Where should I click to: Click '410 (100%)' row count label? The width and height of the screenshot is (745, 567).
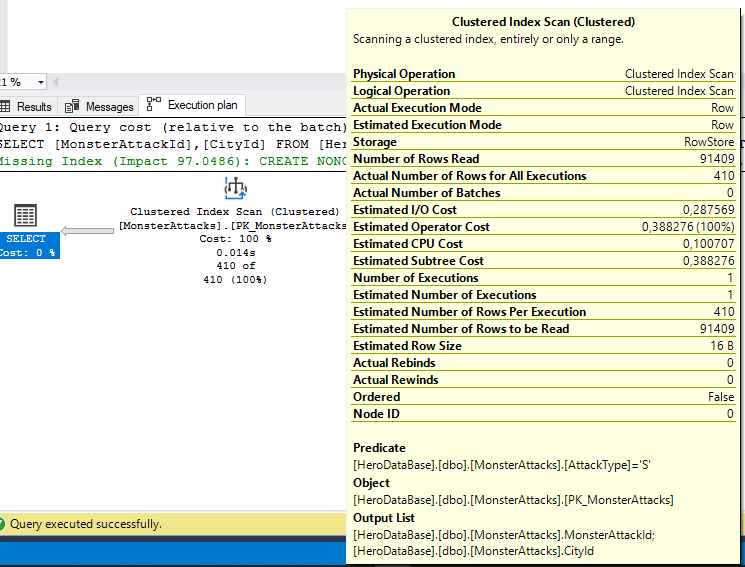(x=235, y=279)
